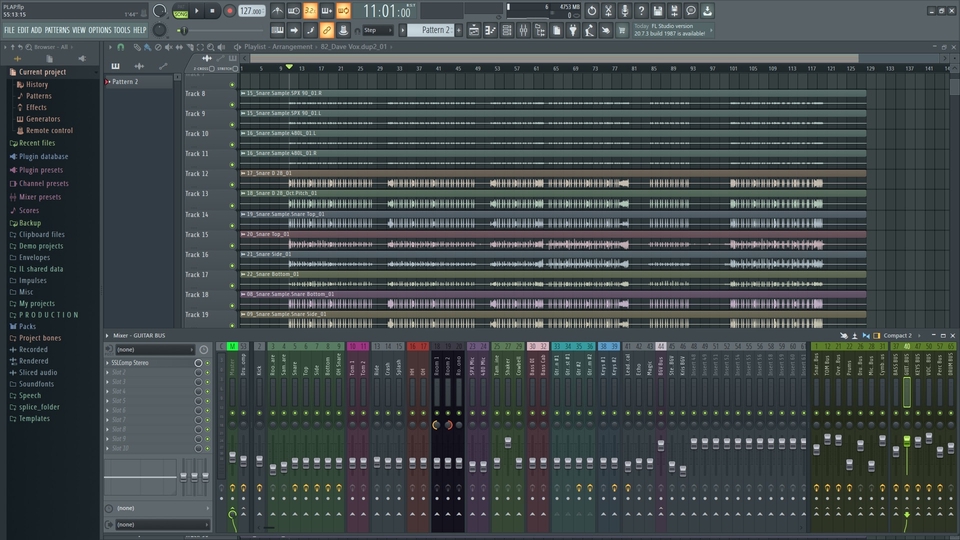The height and width of the screenshot is (540, 960).
Task: Click the save project floppy icon
Action: pos(658,10)
